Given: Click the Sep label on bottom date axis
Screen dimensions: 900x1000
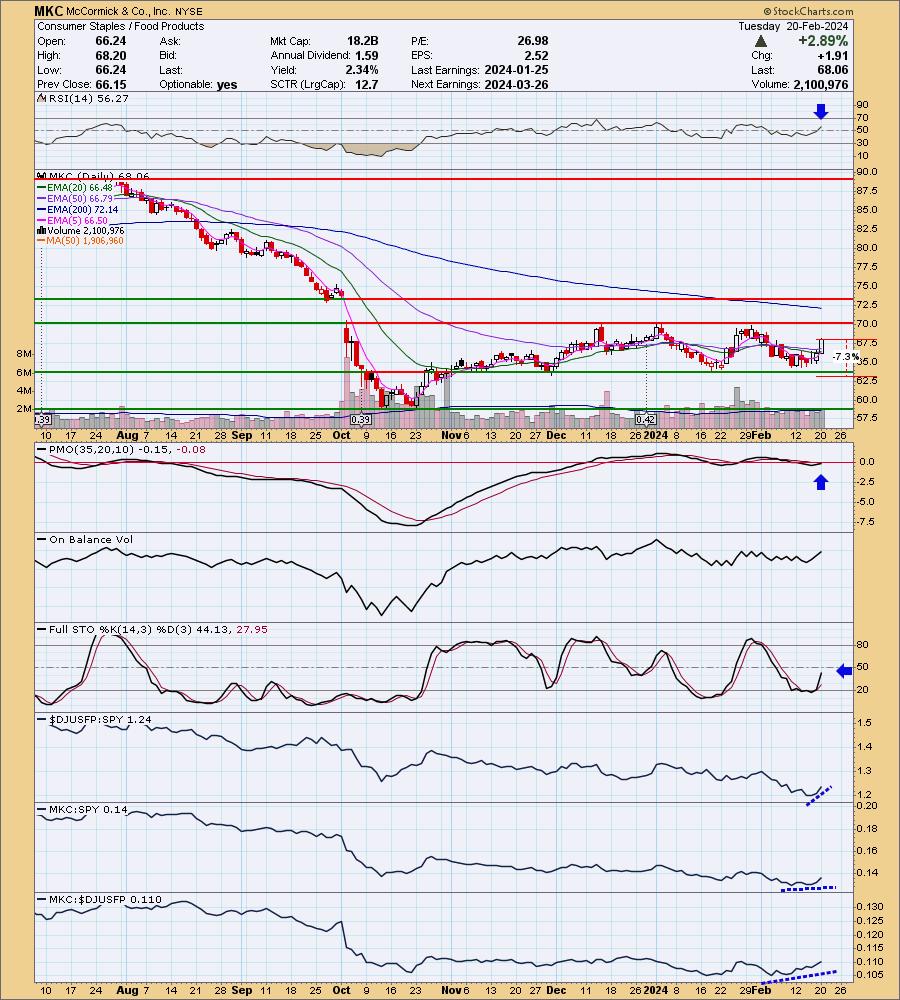Looking at the screenshot, I should (x=242, y=990).
